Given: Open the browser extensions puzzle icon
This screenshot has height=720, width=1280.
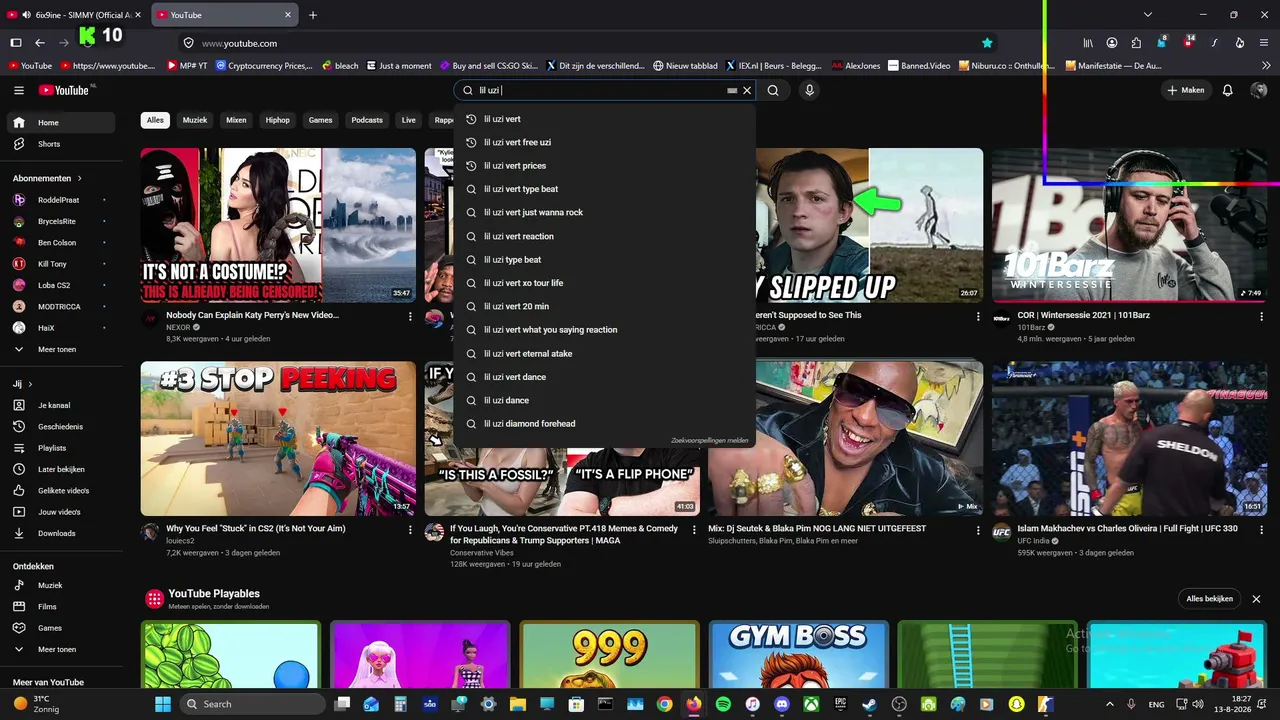Looking at the screenshot, I should 1136,43.
